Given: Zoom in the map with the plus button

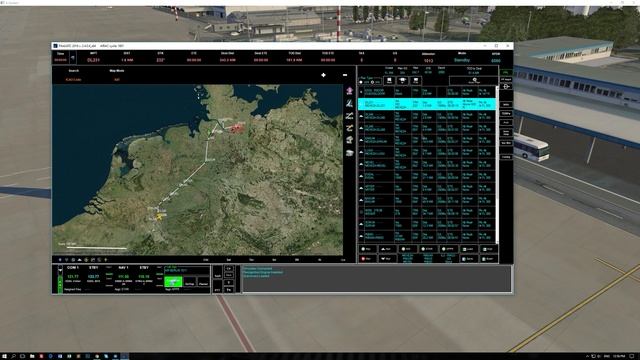Looking at the screenshot, I should coord(323,75).
